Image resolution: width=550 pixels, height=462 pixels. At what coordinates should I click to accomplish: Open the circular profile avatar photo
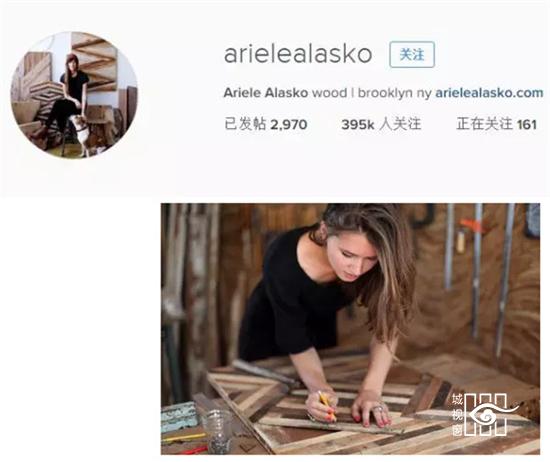pos(74,95)
